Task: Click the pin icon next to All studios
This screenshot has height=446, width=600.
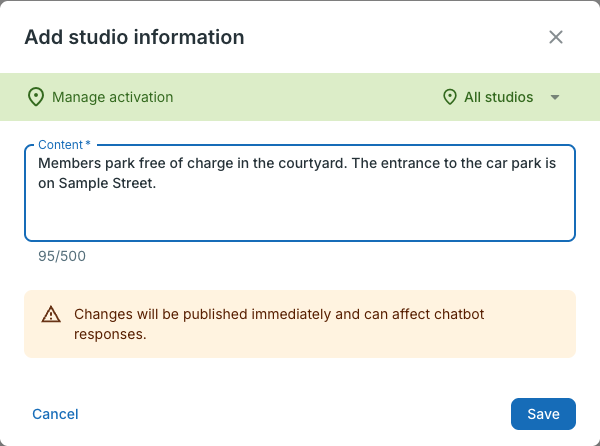Action: point(450,97)
